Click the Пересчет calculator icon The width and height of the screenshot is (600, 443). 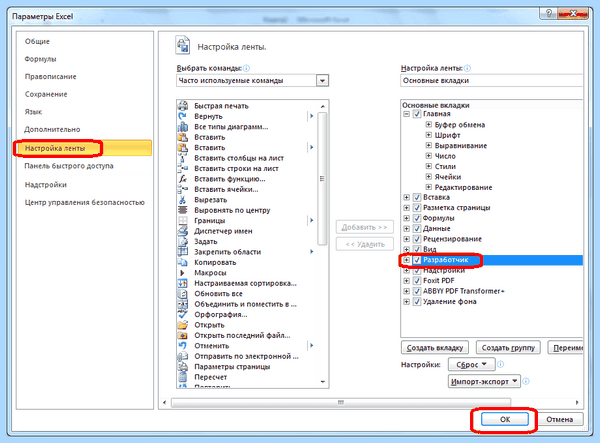pos(183,377)
